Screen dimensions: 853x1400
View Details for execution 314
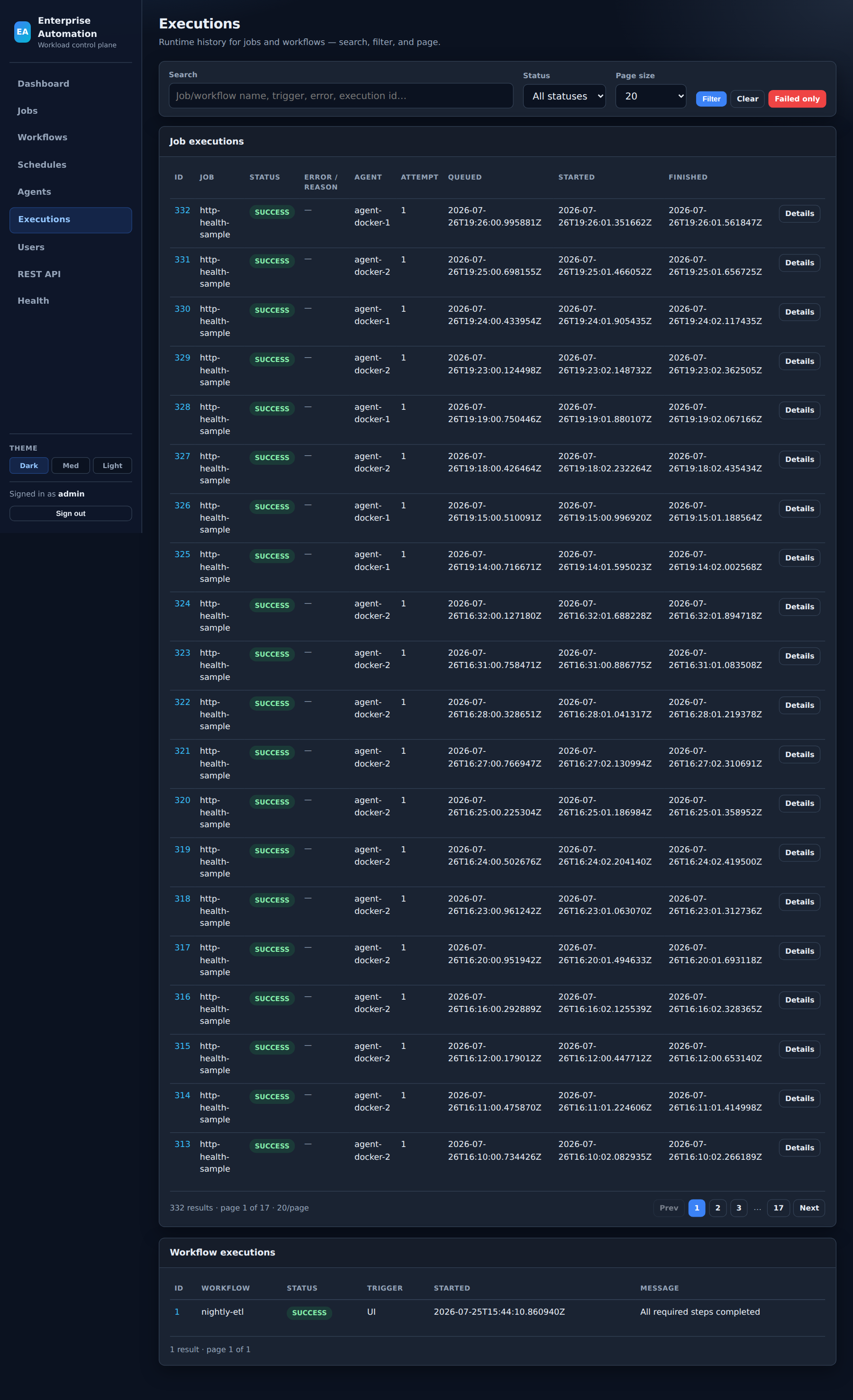799,1098
